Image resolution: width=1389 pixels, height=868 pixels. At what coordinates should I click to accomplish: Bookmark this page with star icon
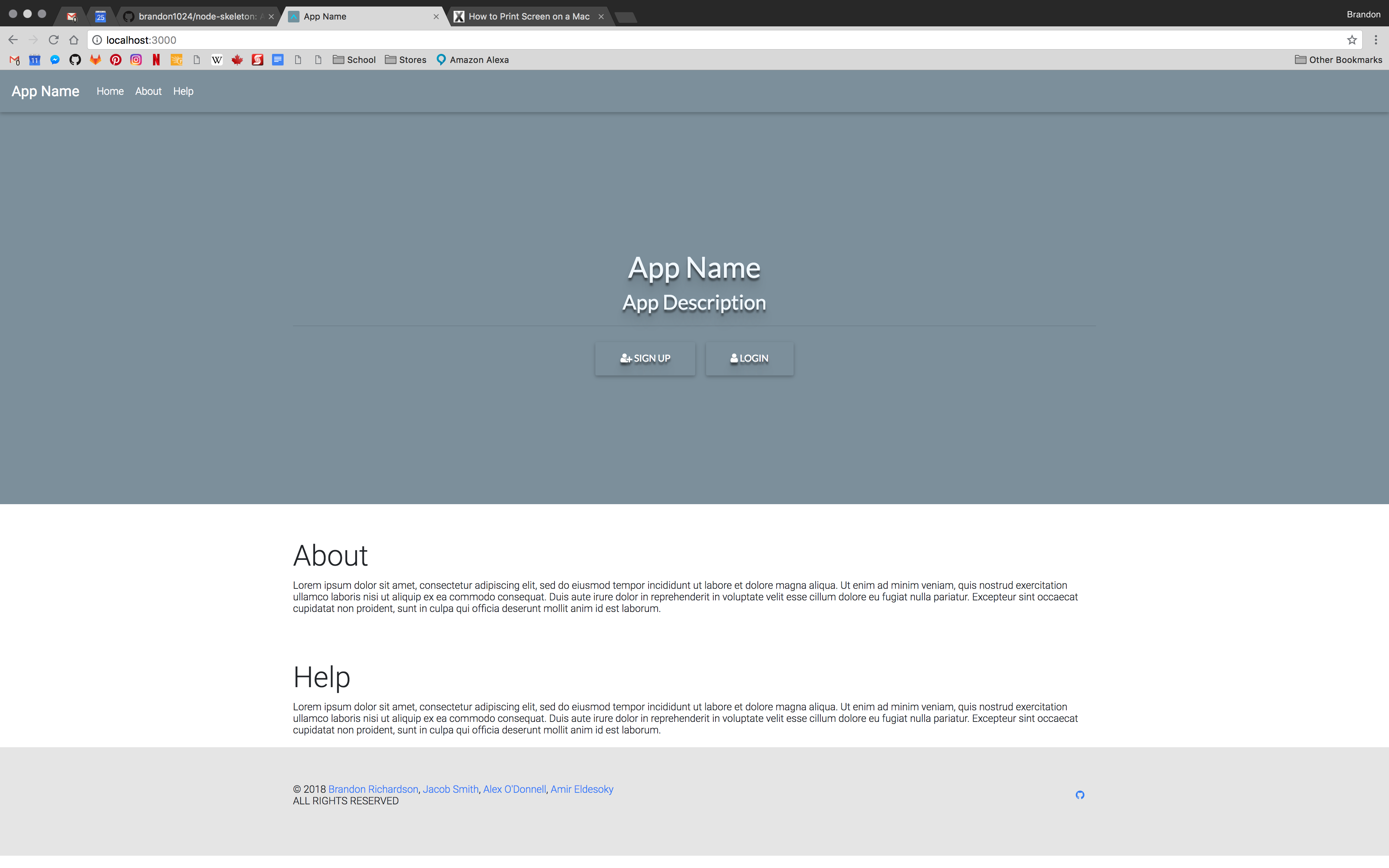[x=1352, y=40]
